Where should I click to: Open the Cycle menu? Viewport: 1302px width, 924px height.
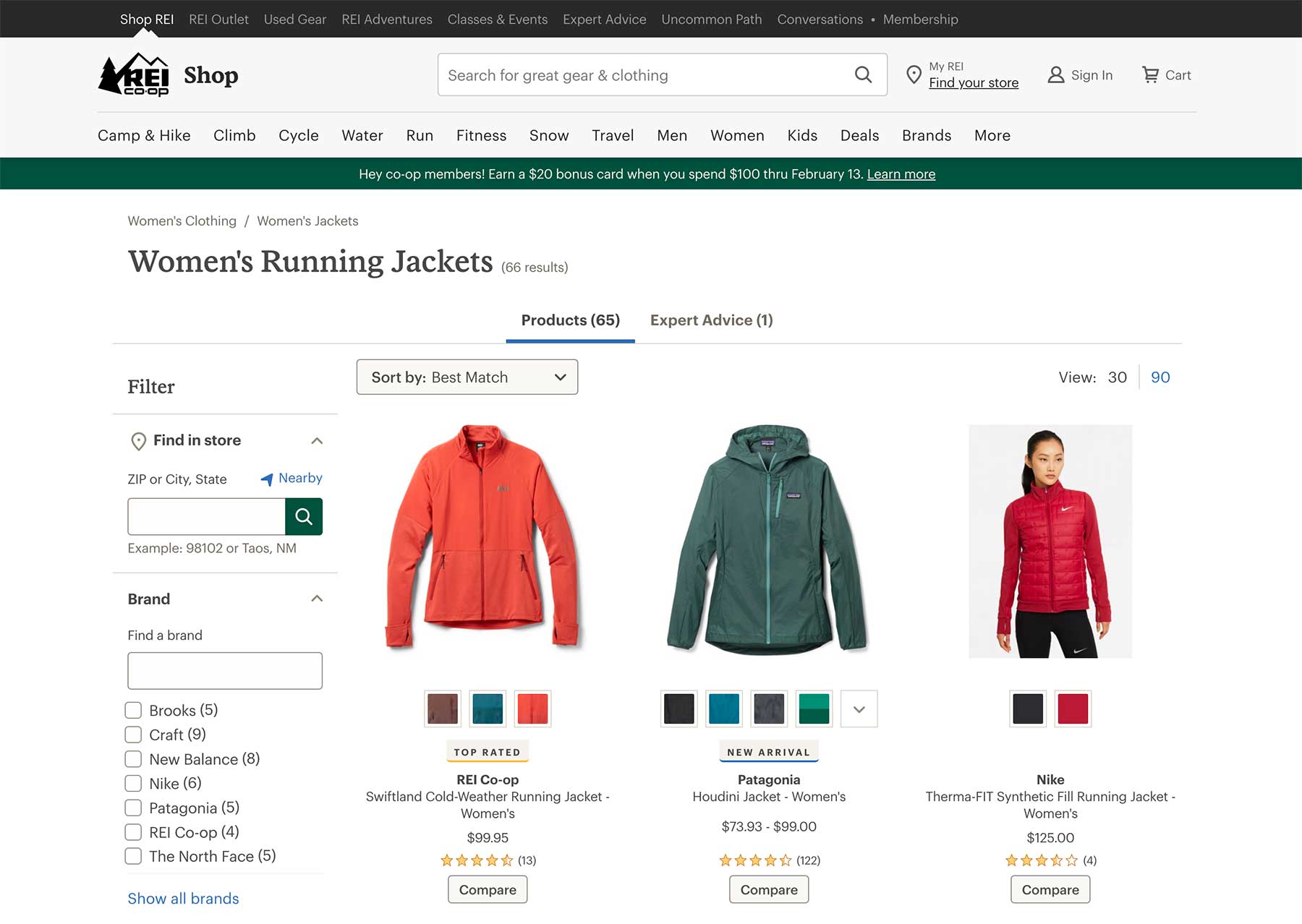299,135
